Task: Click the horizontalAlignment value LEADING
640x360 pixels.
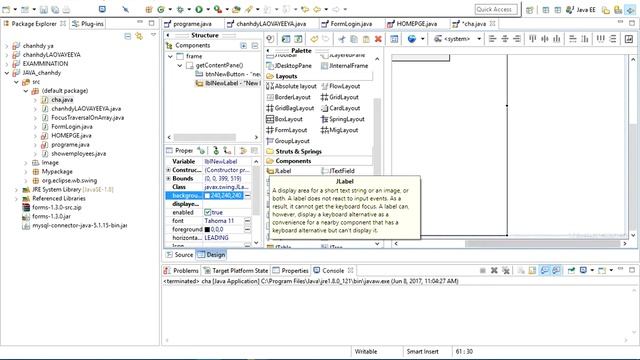Action: pos(216,238)
